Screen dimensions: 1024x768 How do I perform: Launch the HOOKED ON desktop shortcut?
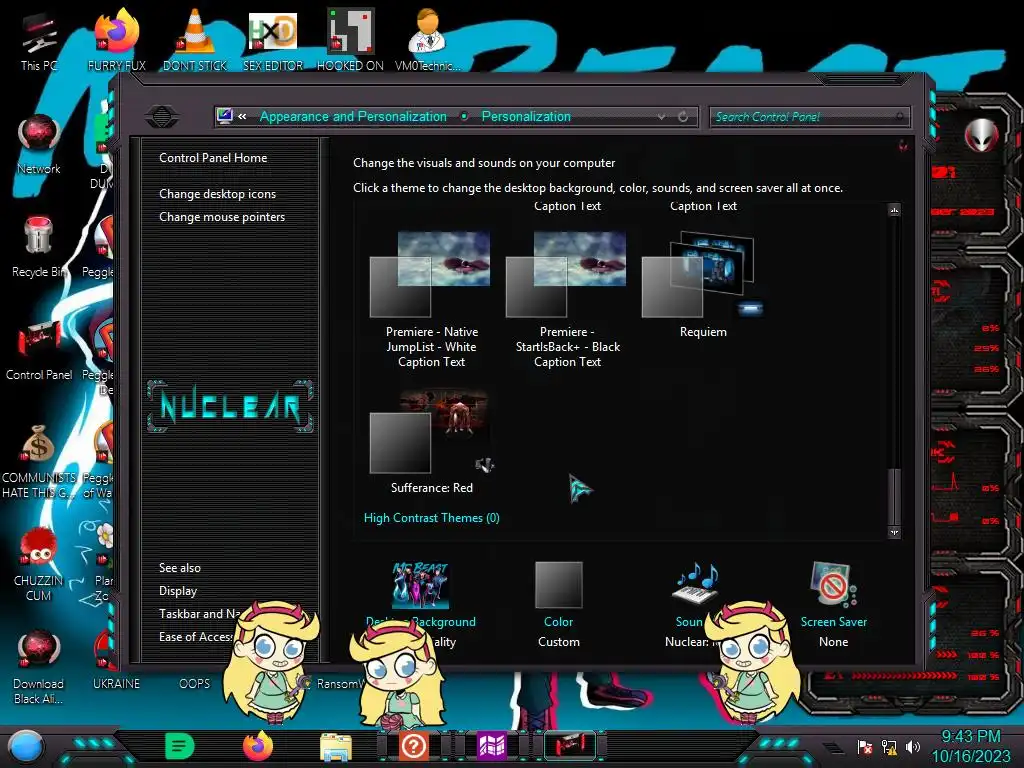point(350,40)
